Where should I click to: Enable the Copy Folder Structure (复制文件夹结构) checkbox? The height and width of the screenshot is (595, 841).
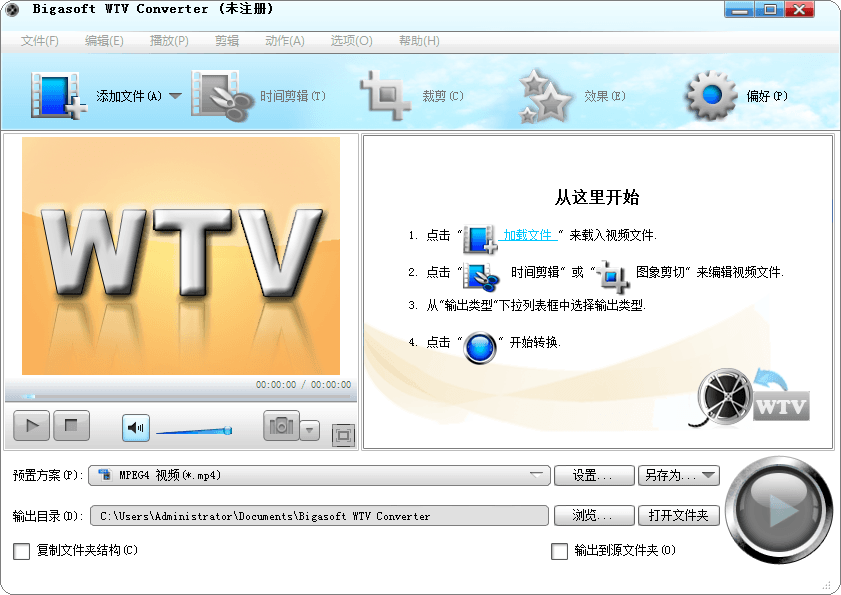(x=22, y=551)
